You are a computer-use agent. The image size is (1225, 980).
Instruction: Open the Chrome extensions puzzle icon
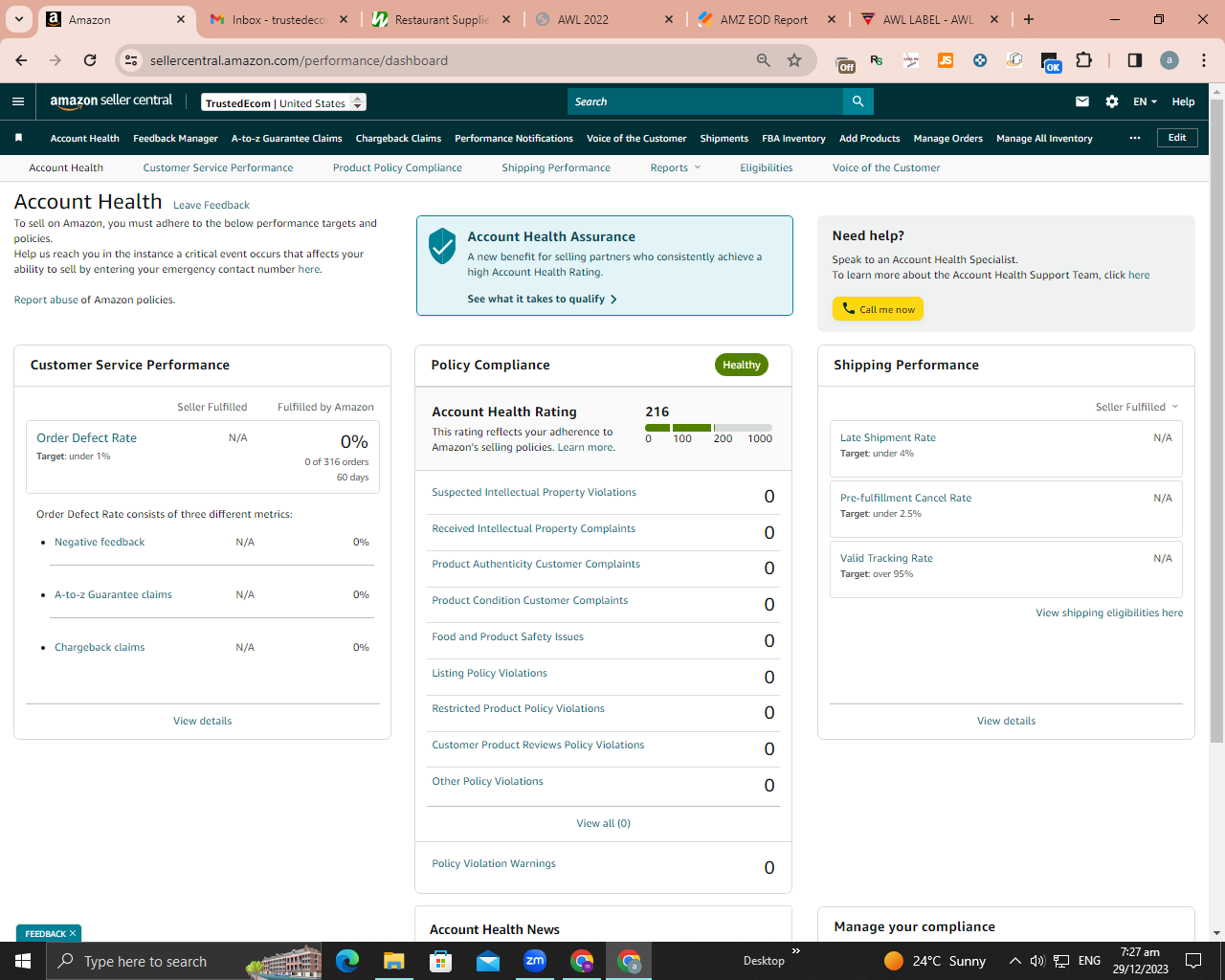coord(1083,60)
